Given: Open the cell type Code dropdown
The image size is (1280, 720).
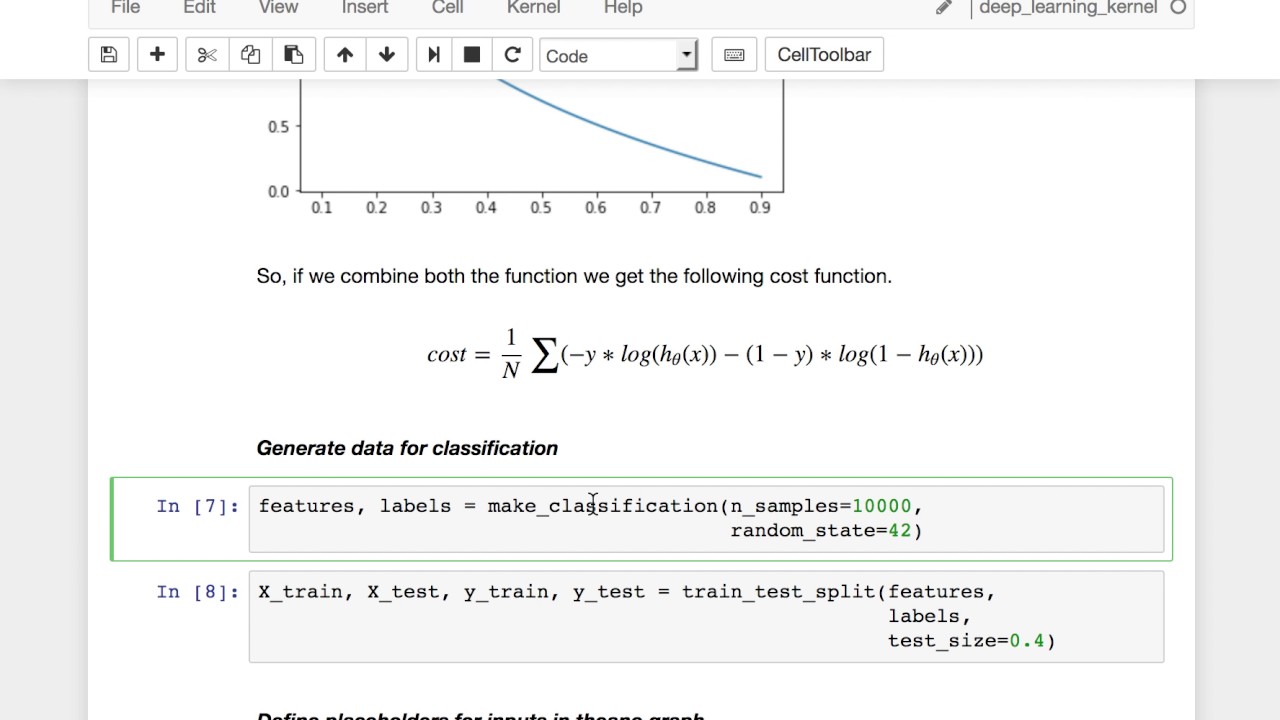Looking at the screenshot, I should (x=618, y=55).
